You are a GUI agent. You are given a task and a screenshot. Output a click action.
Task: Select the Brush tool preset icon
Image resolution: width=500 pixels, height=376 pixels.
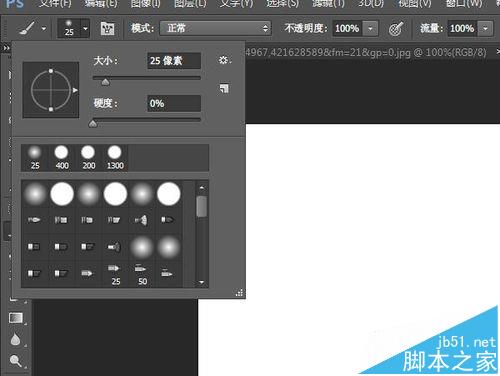27,28
